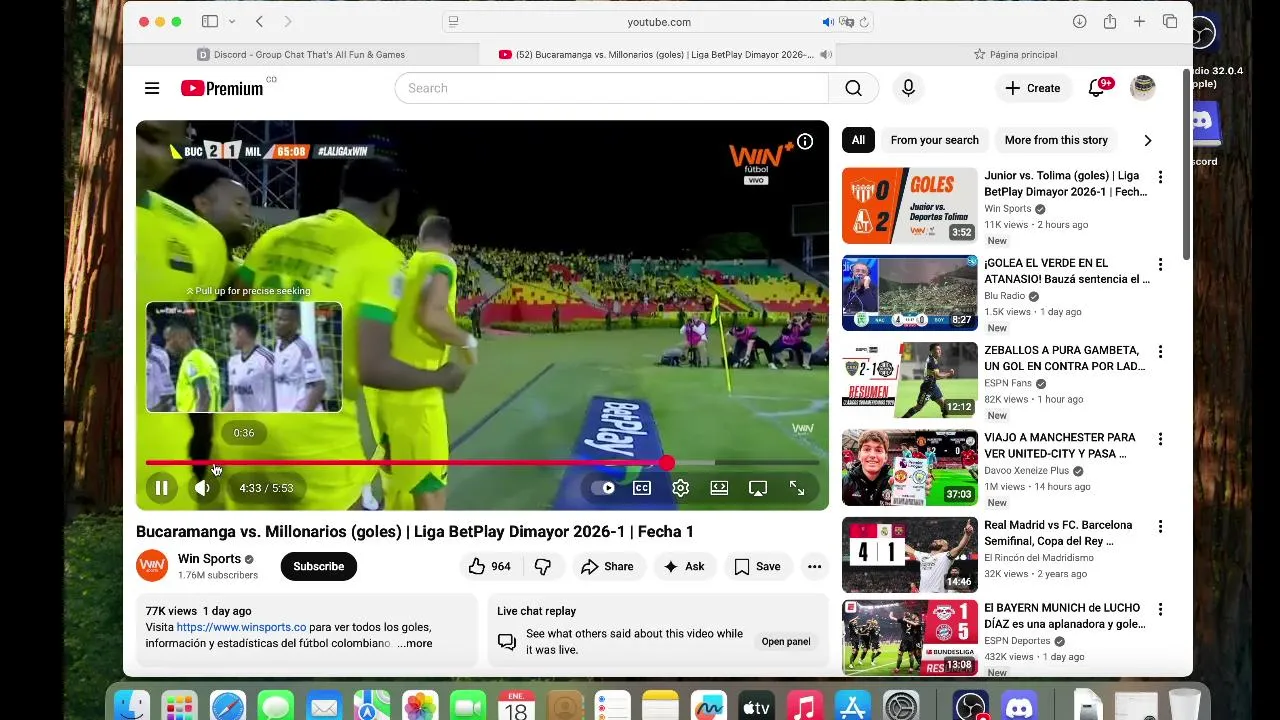Viewport: 1280px width, 720px height.
Task: Toggle closed captions CC
Action: pyautogui.click(x=642, y=488)
